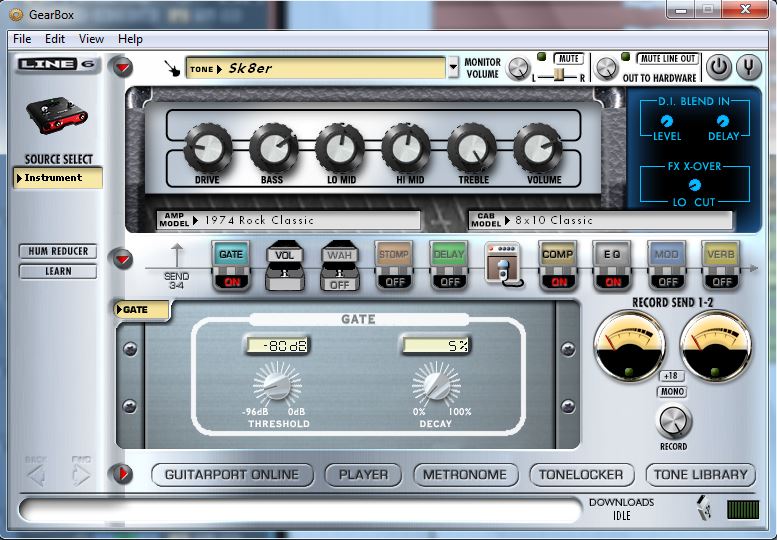Open the Tone preset dropdown arrow

[453, 67]
